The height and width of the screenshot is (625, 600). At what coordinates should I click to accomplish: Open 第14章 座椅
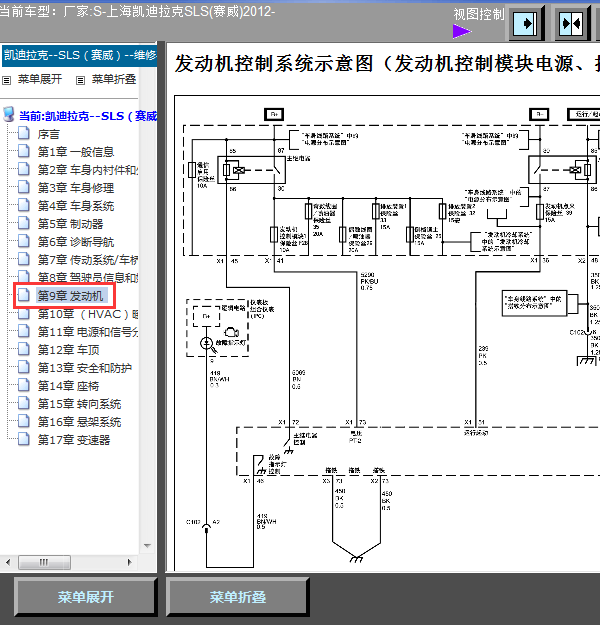click(x=68, y=386)
